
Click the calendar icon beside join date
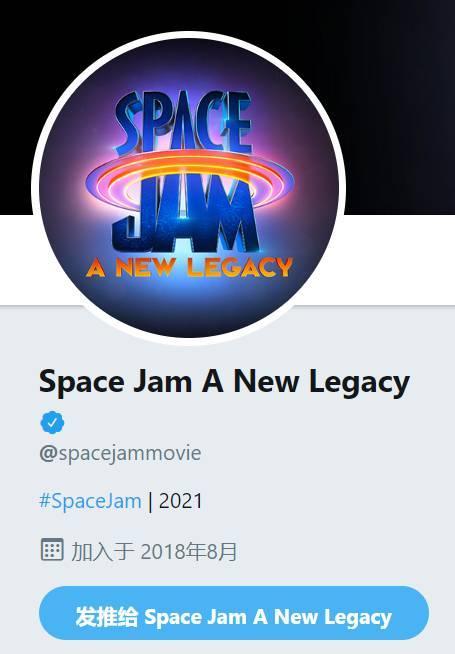[x=52, y=549]
